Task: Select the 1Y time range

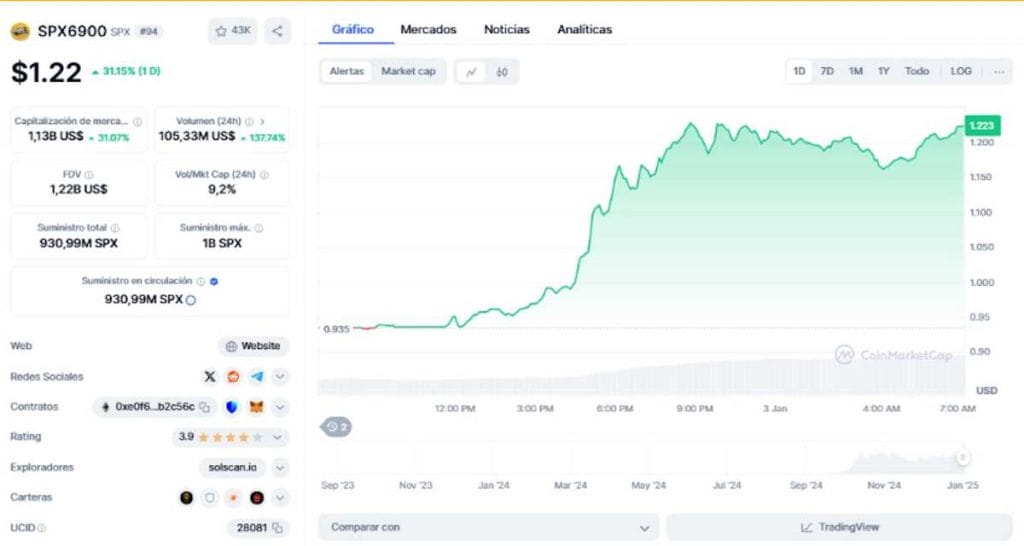Action: (x=884, y=71)
